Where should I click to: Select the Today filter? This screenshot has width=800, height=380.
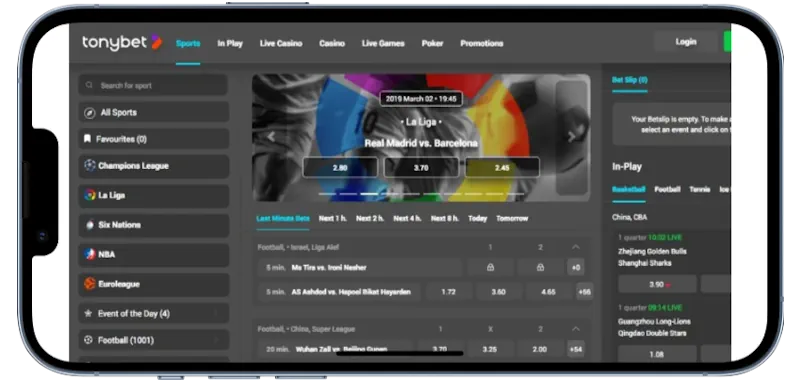coord(478,218)
